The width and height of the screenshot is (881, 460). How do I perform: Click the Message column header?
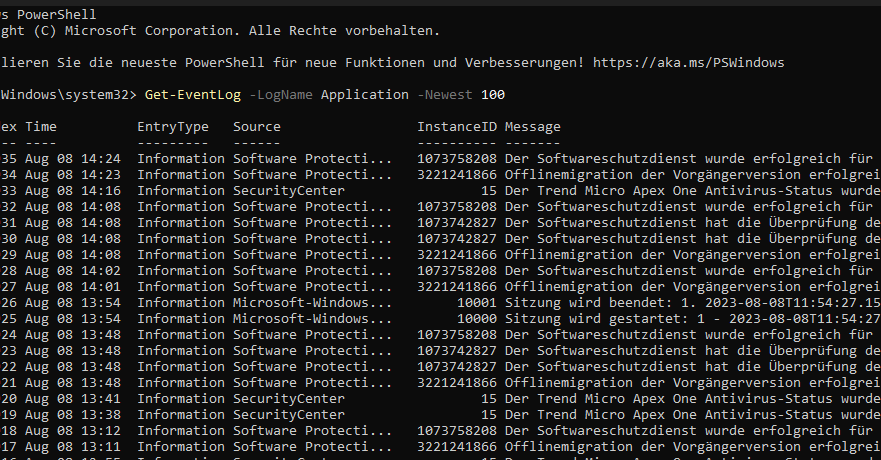tap(533, 127)
